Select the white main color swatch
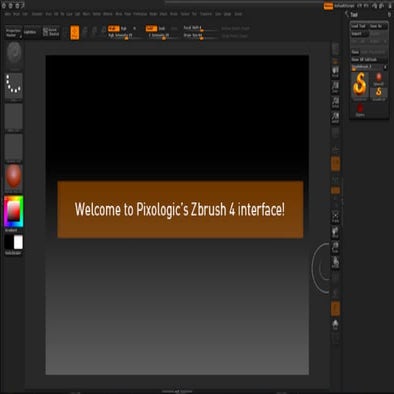Viewport: 394px width, 394px height. [18, 242]
